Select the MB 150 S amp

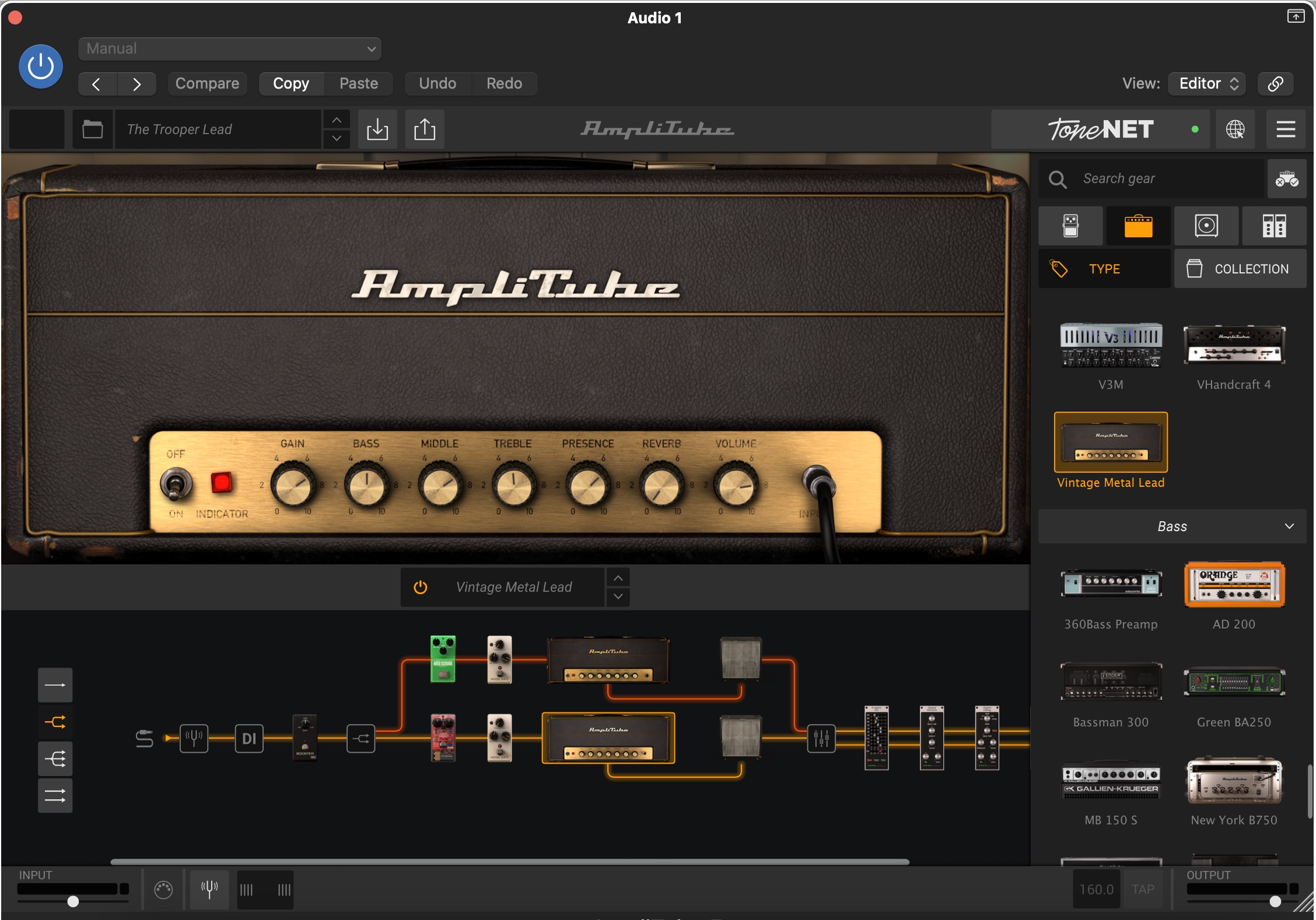click(1111, 780)
